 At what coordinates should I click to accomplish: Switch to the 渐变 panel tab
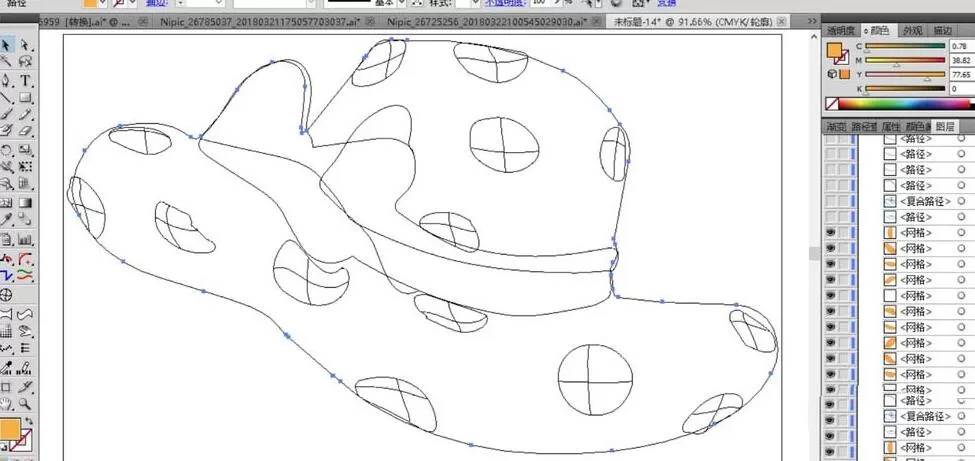point(837,126)
